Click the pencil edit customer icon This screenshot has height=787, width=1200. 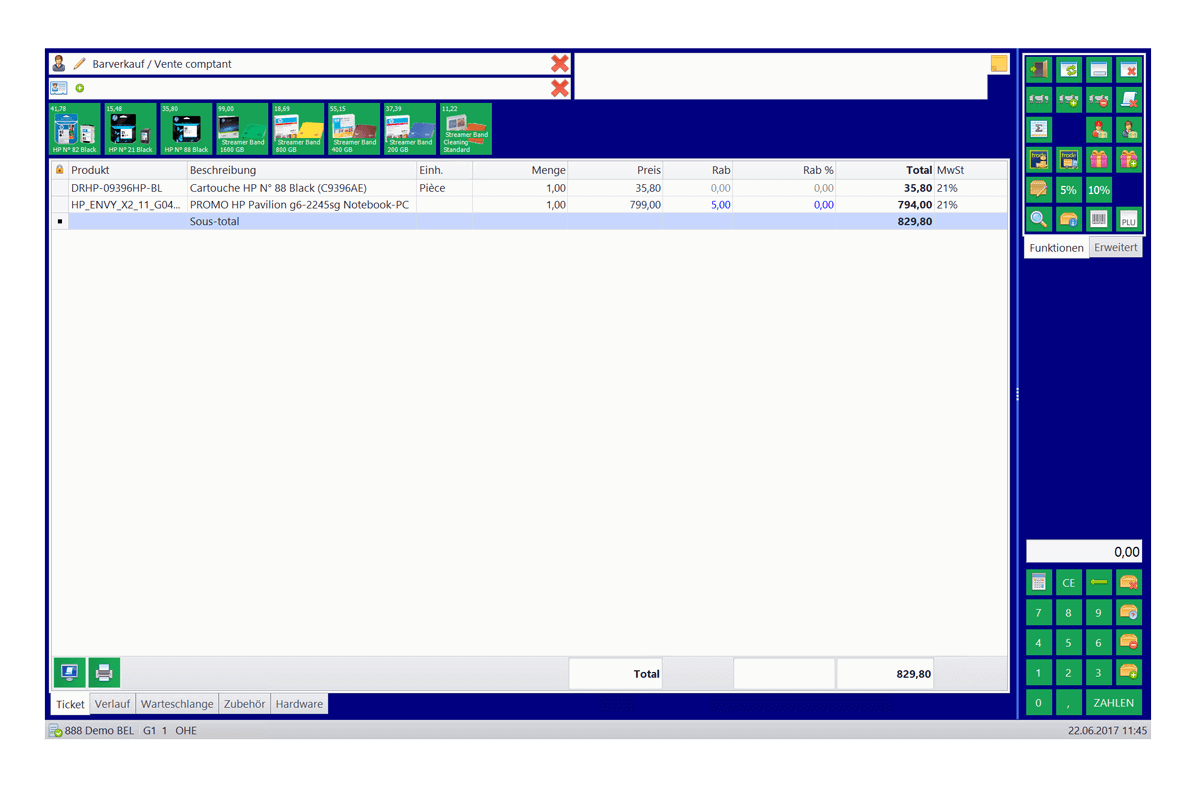[80, 64]
